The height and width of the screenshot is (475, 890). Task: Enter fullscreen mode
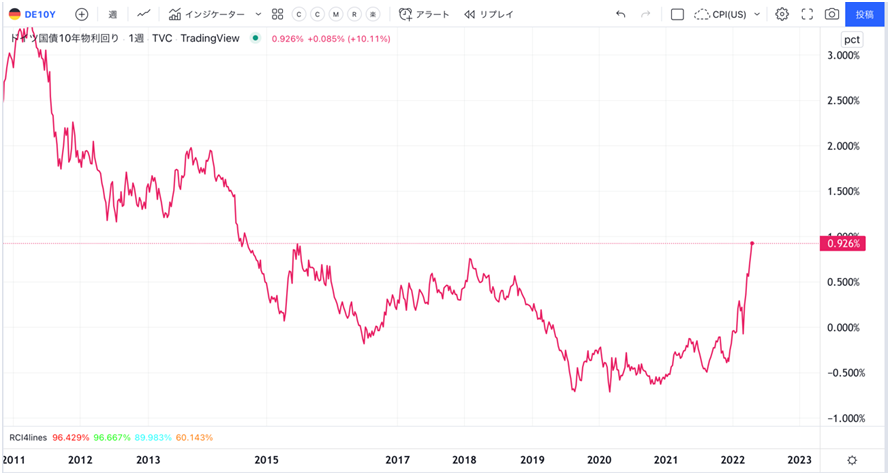[x=807, y=14]
